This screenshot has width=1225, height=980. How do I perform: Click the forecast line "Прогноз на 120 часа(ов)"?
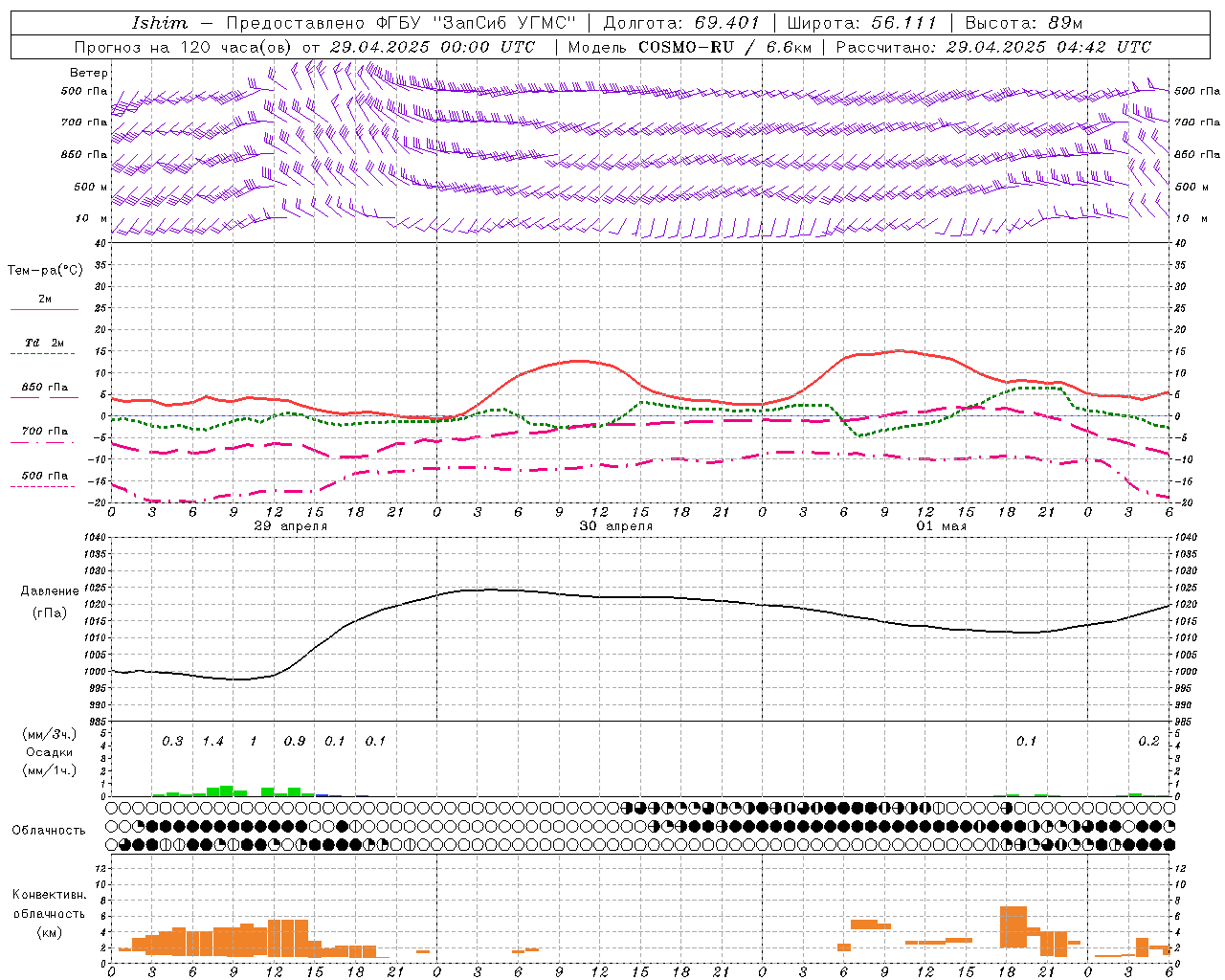tap(183, 47)
